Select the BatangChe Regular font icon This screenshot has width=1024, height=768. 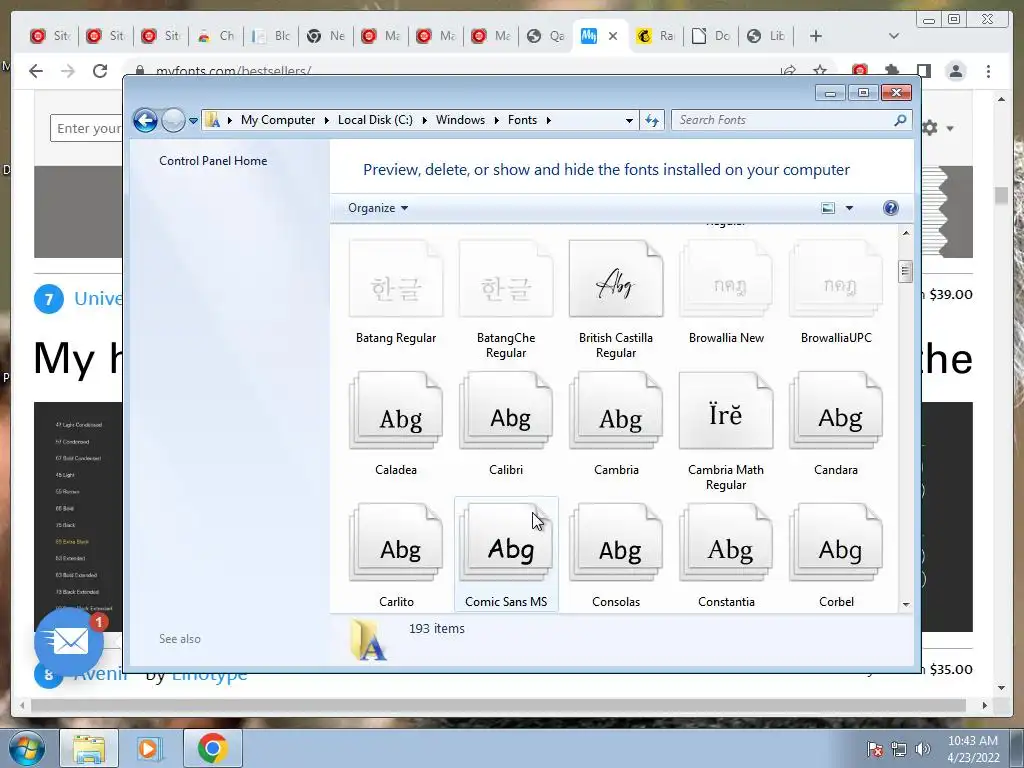[506, 279]
